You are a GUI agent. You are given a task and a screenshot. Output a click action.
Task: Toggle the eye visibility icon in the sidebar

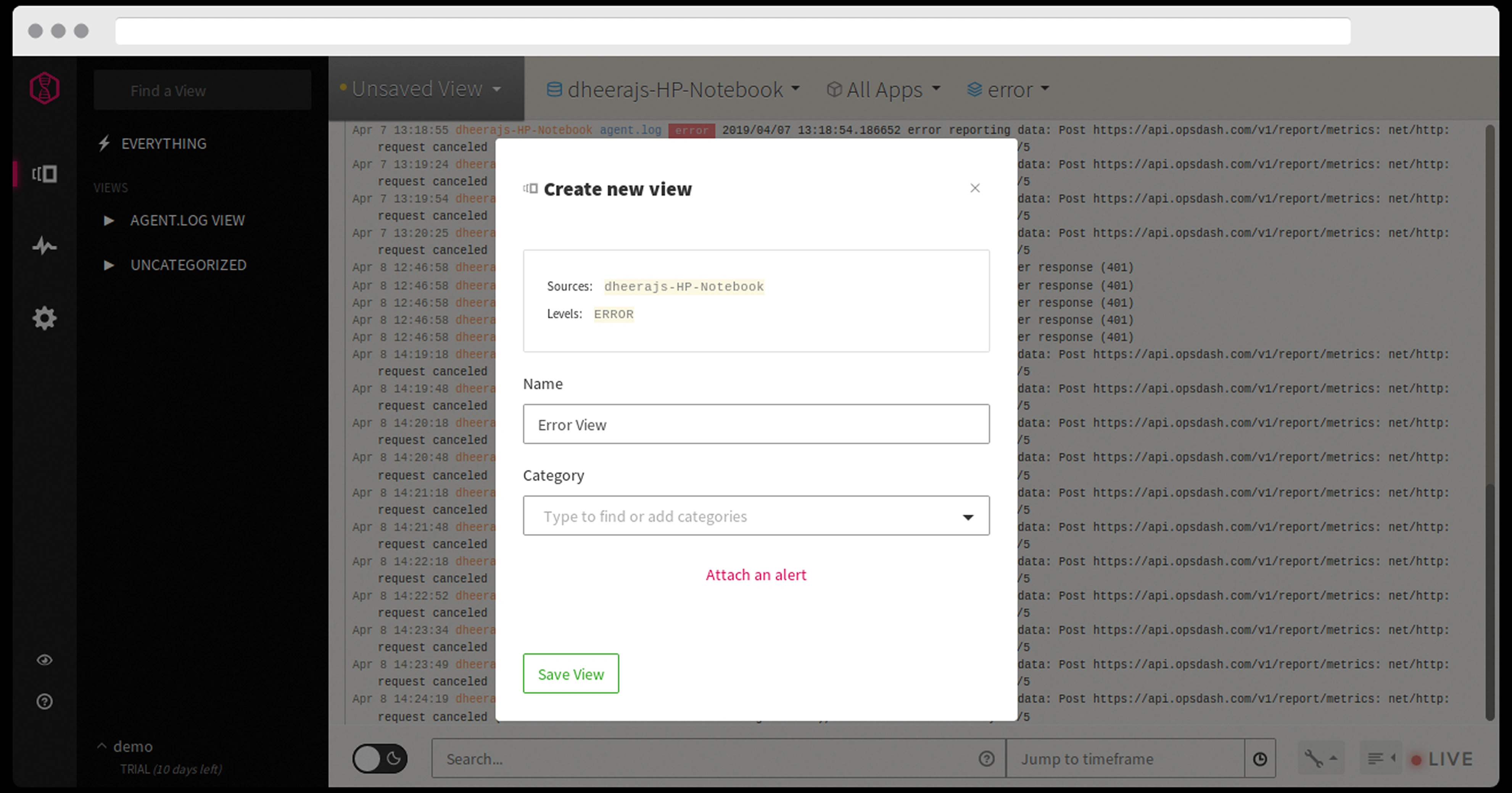click(x=45, y=660)
